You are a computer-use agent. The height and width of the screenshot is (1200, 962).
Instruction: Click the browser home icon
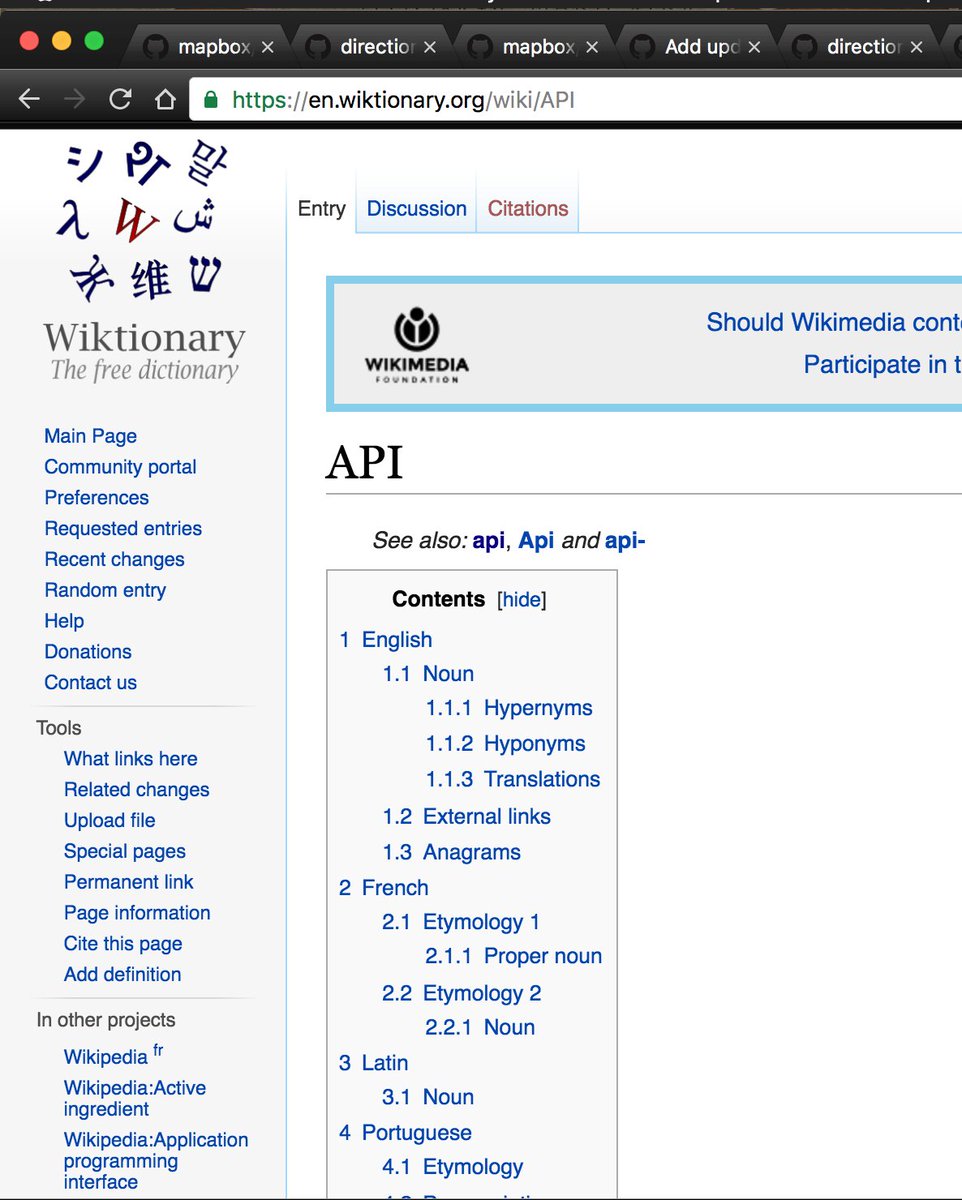165,99
